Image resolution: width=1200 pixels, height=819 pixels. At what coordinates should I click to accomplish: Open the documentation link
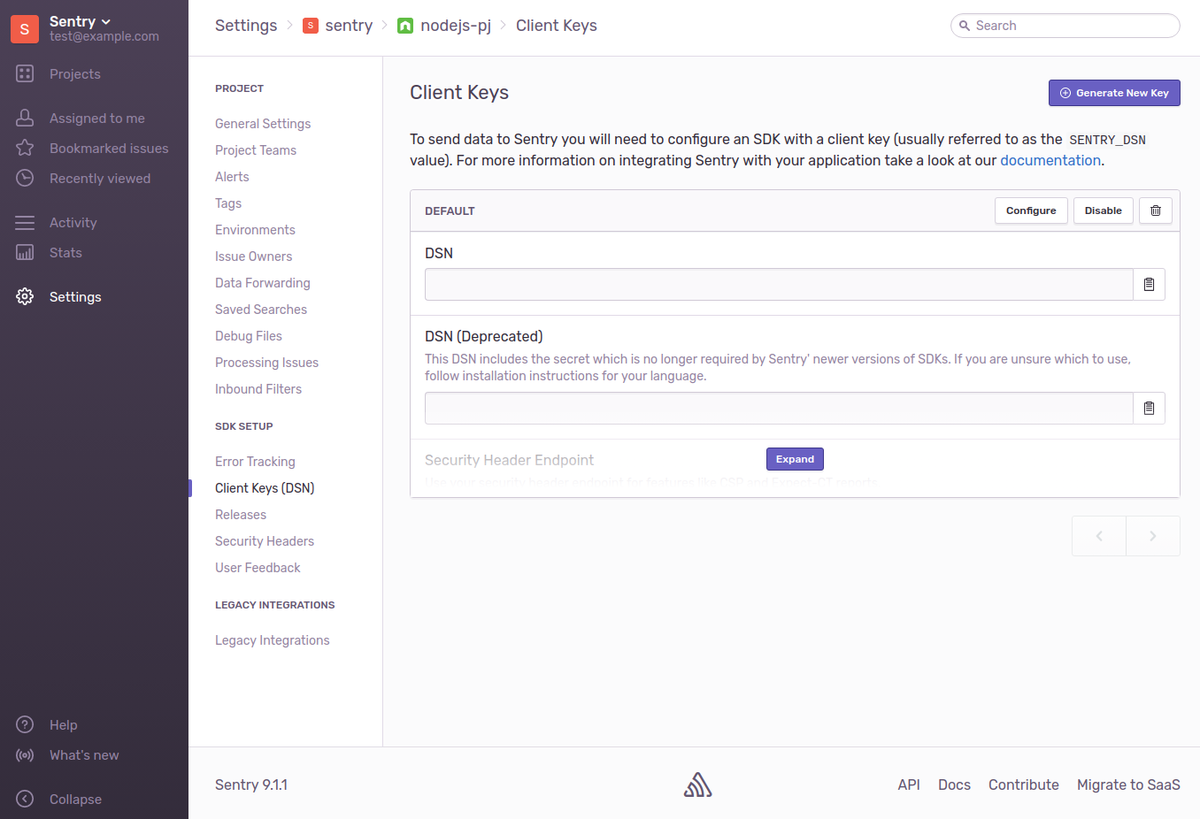1050,160
